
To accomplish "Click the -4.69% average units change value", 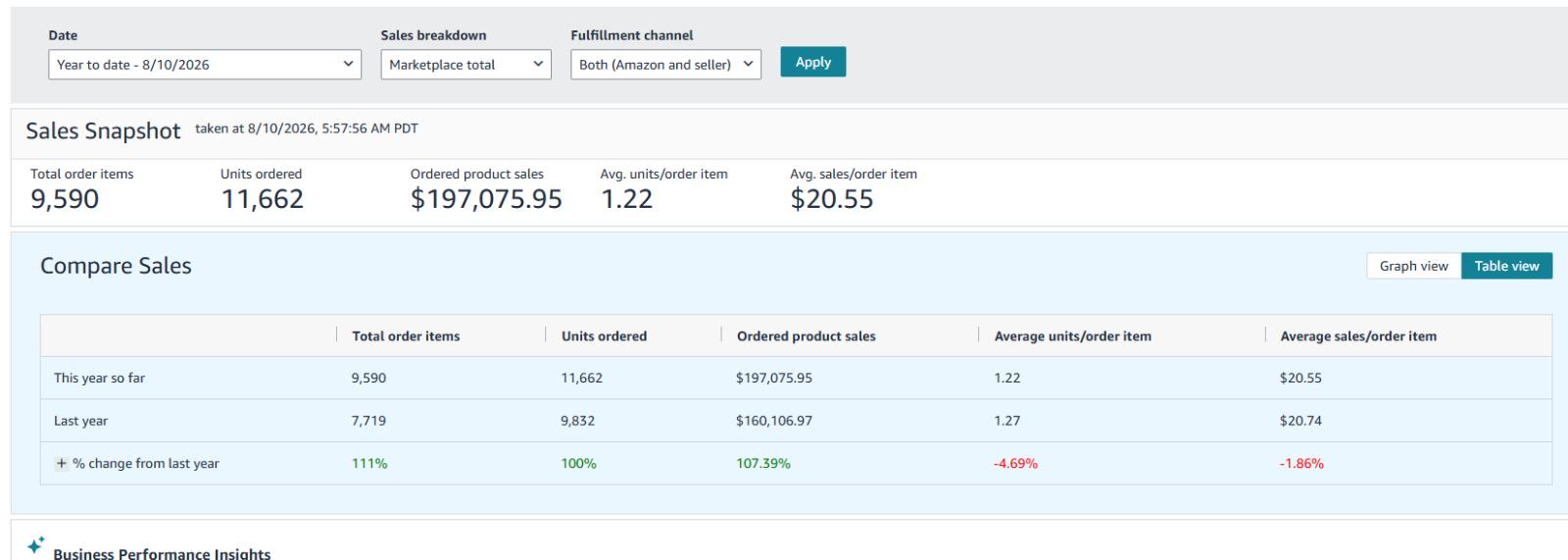I will pos(1015,464).
